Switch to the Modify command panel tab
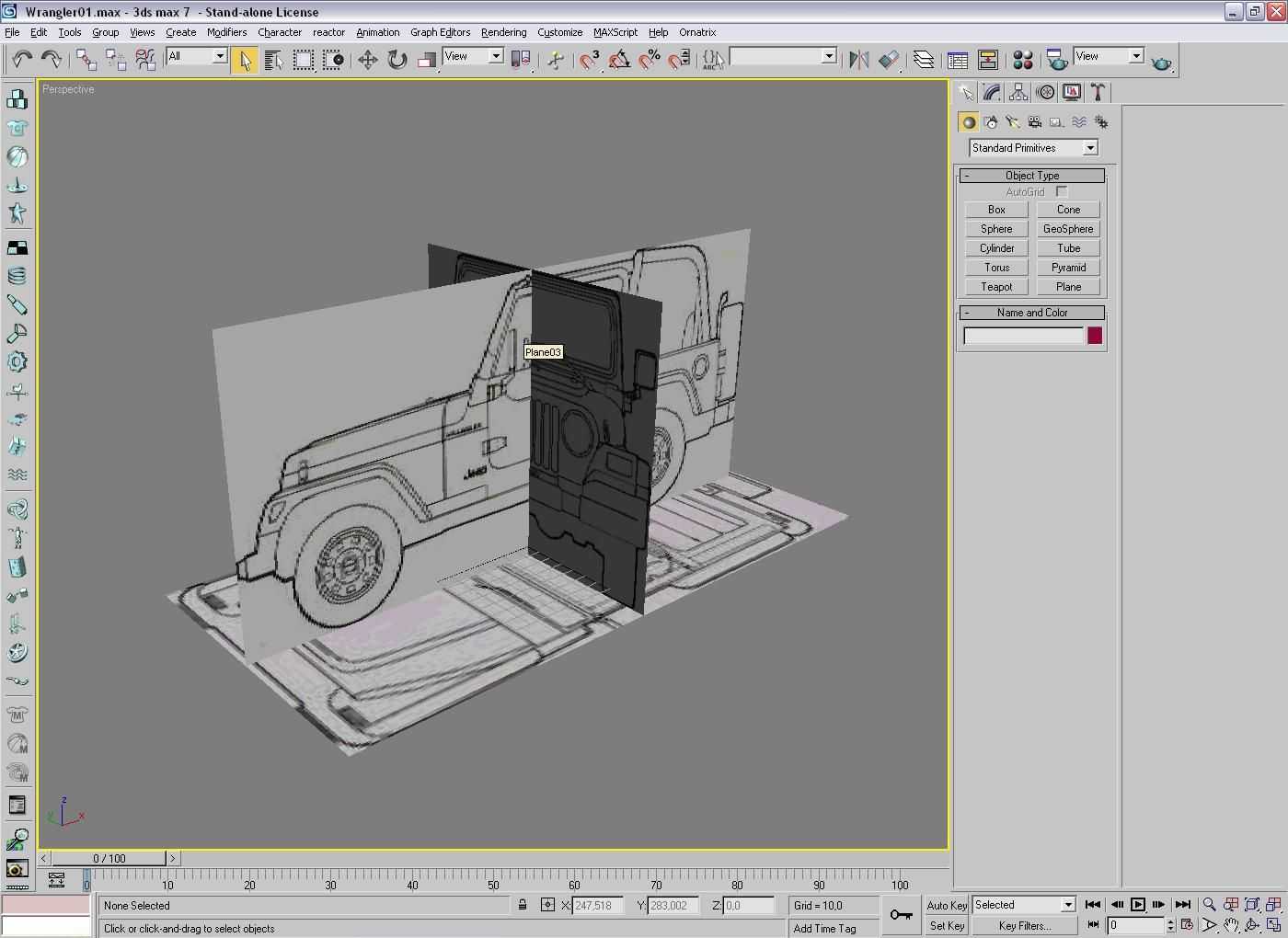 click(992, 92)
